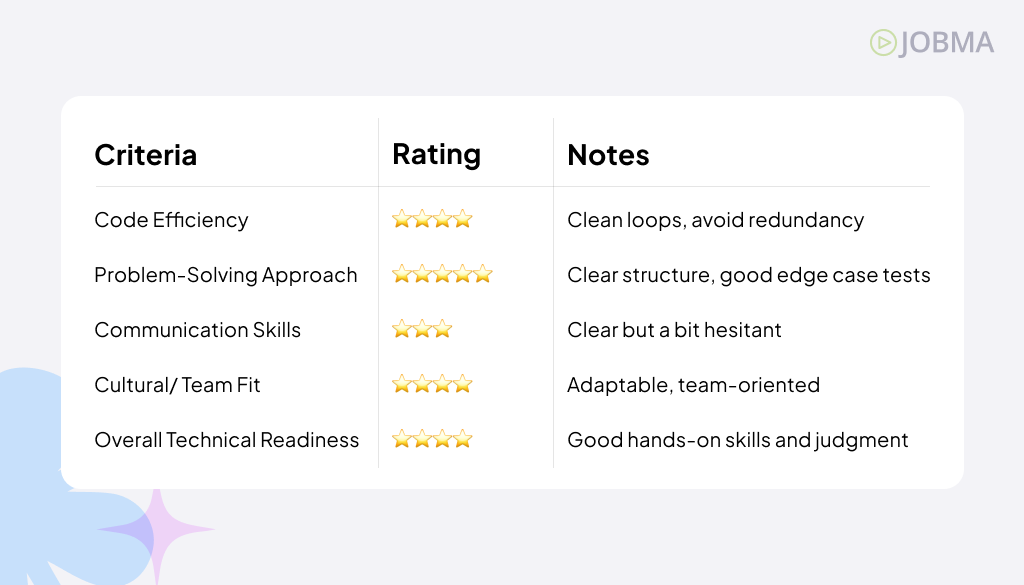The image size is (1024, 585).
Task: Click the Cultural/ Team Fit label
Action: pyautogui.click(x=178, y=385)
